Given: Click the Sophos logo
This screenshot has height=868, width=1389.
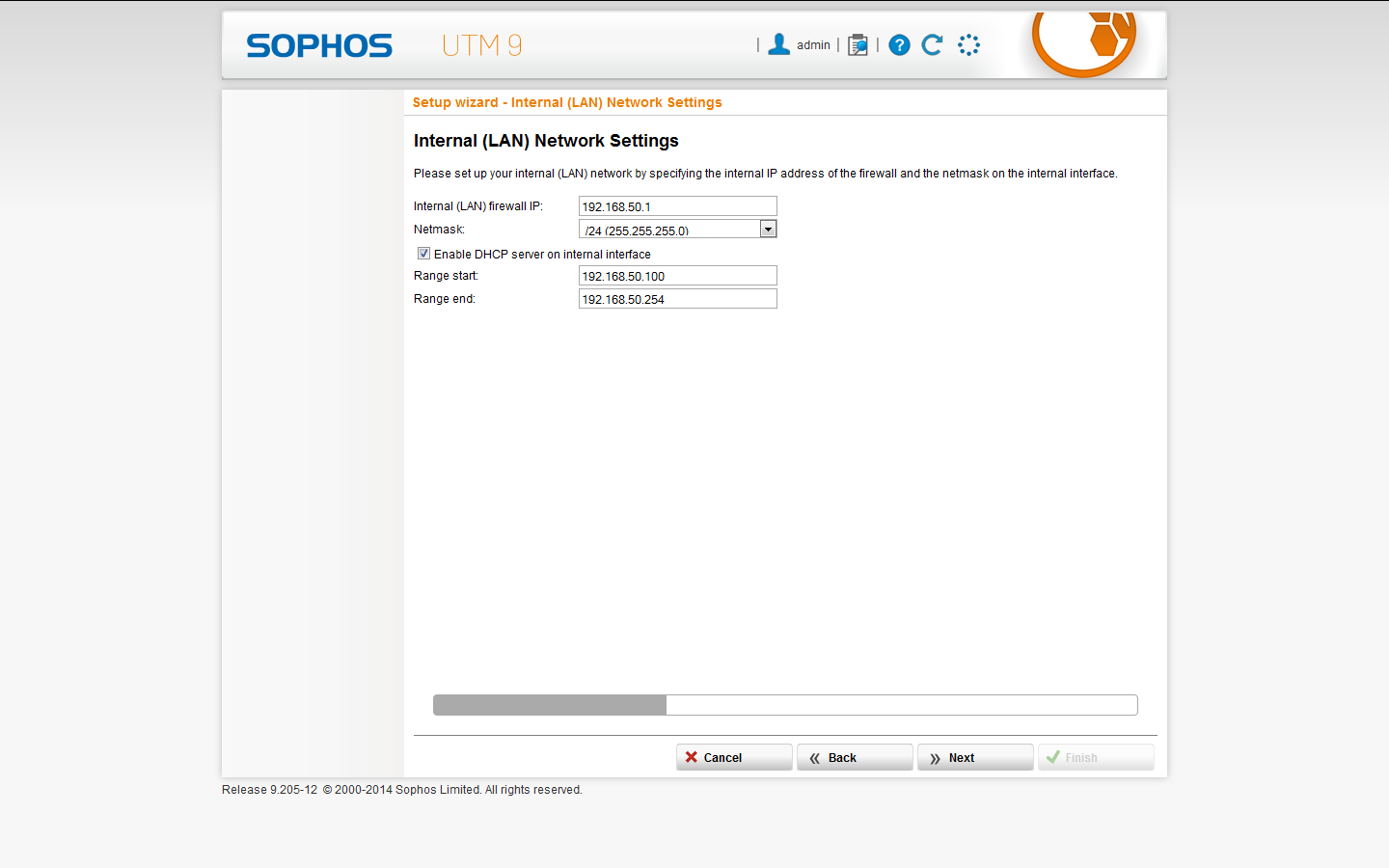Looking at the screenshot, I should [319, 45].
